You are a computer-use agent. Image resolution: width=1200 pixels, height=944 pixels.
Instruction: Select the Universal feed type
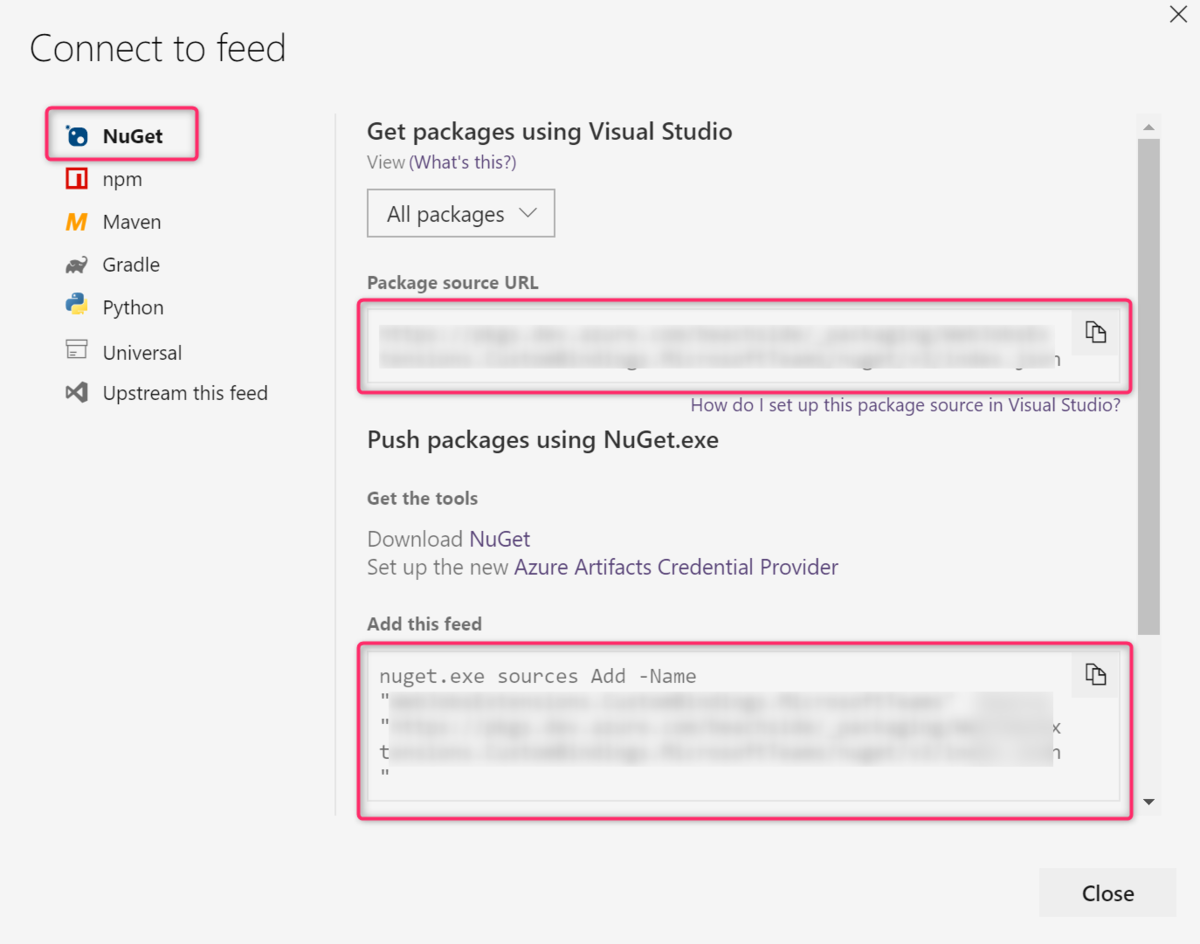pyautogui.click(x=142, y=352)
